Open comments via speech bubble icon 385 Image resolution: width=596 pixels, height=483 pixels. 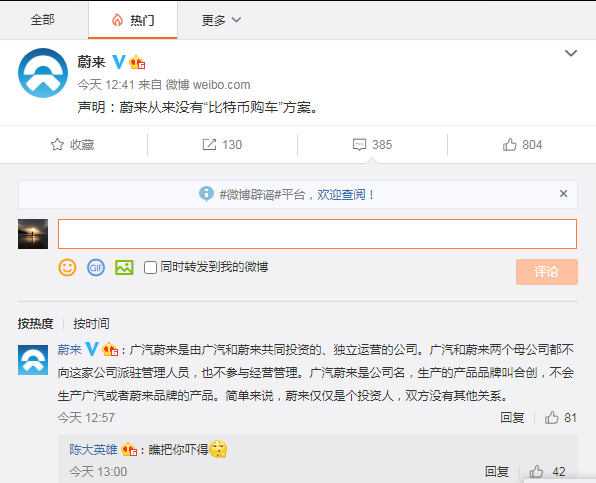[359, 145]
